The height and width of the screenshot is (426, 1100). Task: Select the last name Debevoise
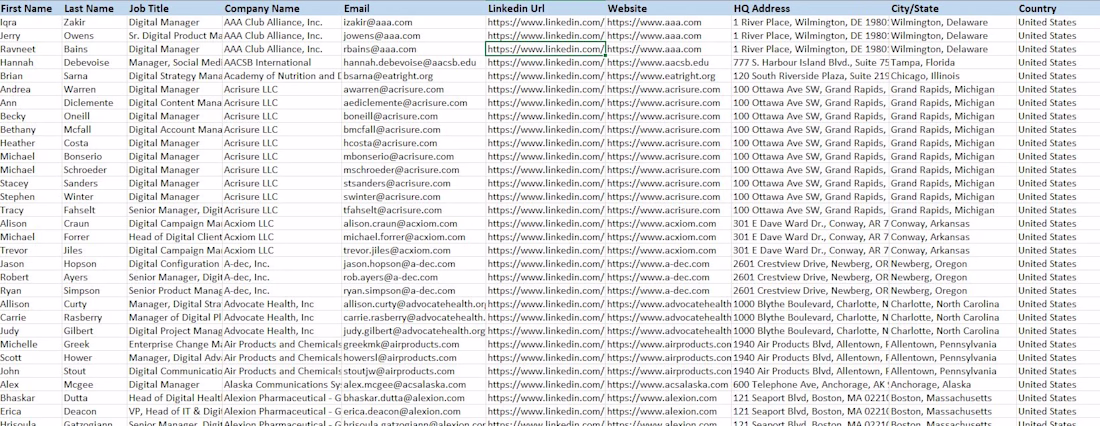pos(95,62)
